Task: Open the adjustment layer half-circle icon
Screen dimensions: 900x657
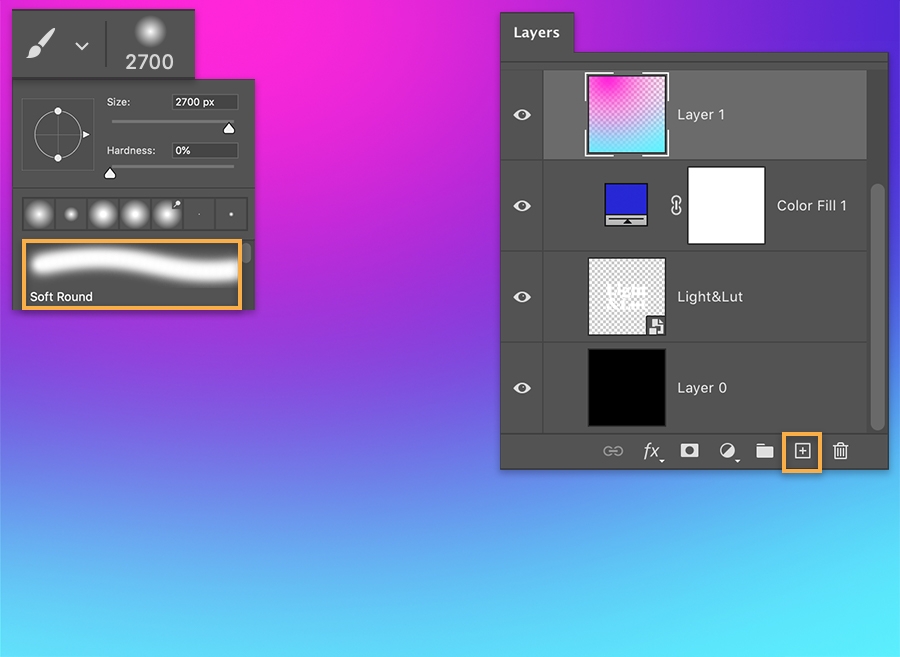Action: coord(727,451)
